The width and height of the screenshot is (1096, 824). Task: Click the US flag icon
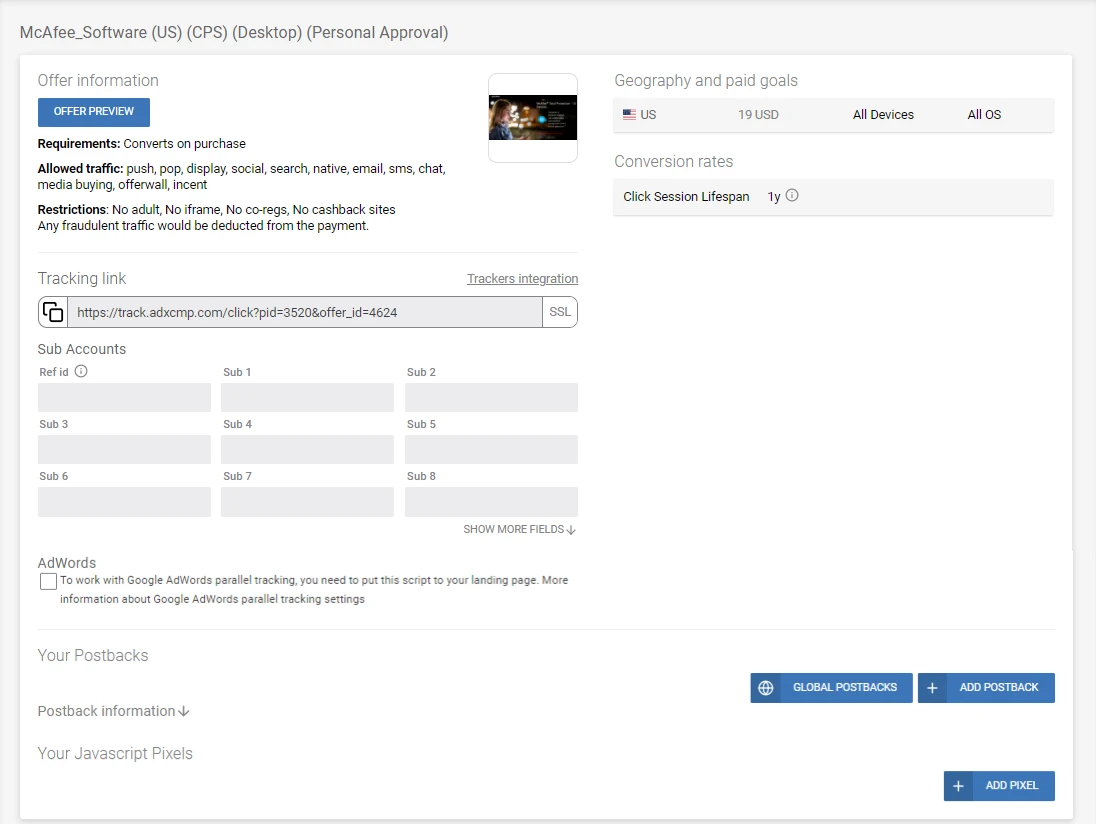[x=629, y=115]
